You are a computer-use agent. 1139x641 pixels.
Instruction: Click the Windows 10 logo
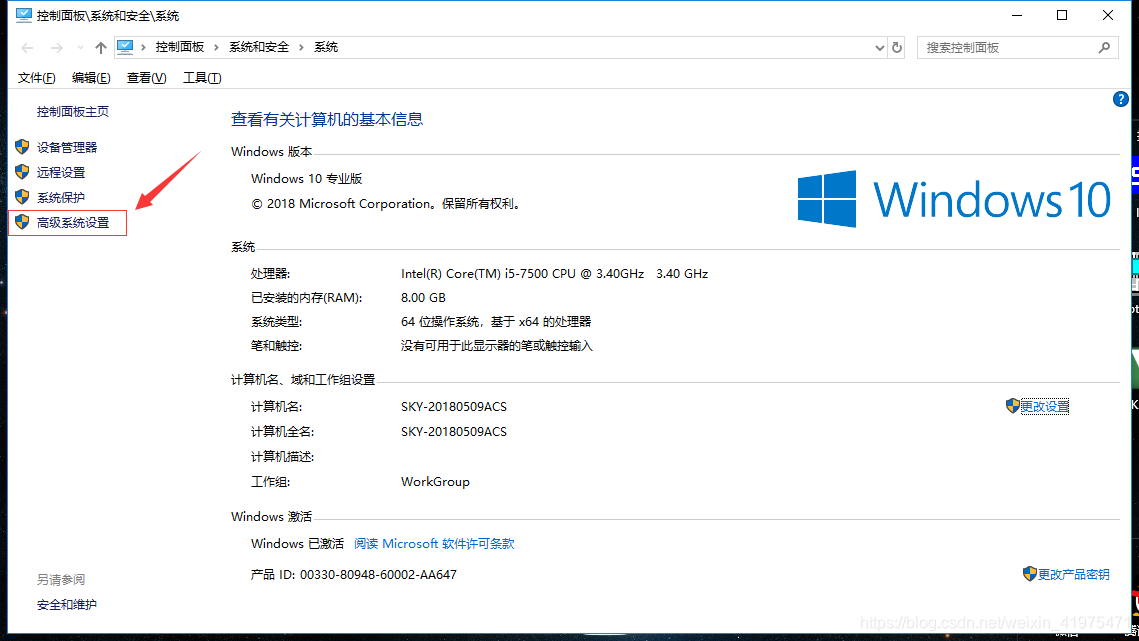point(954,199)
